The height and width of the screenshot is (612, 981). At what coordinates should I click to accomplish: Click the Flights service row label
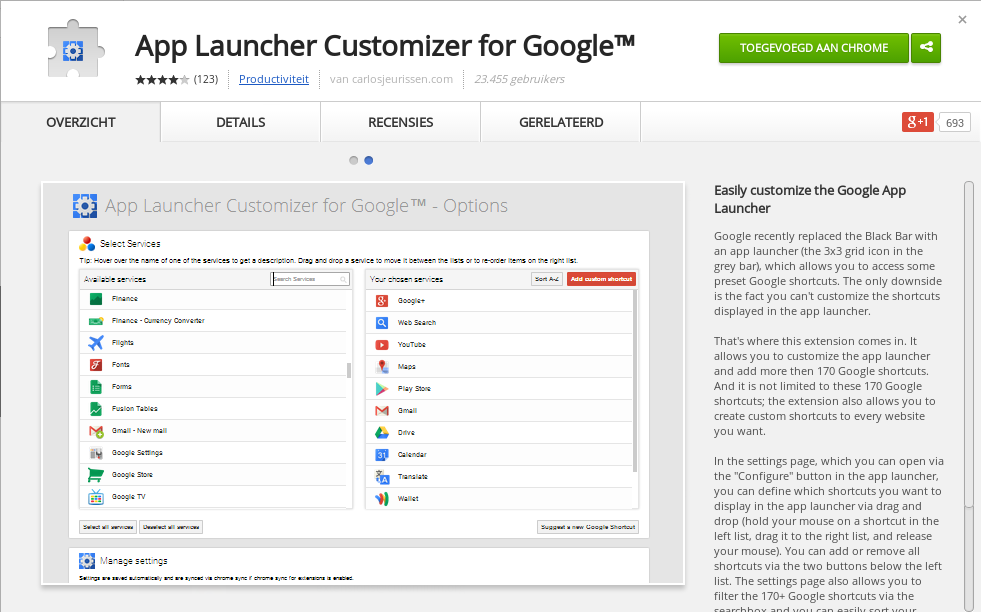coord(123,343)
